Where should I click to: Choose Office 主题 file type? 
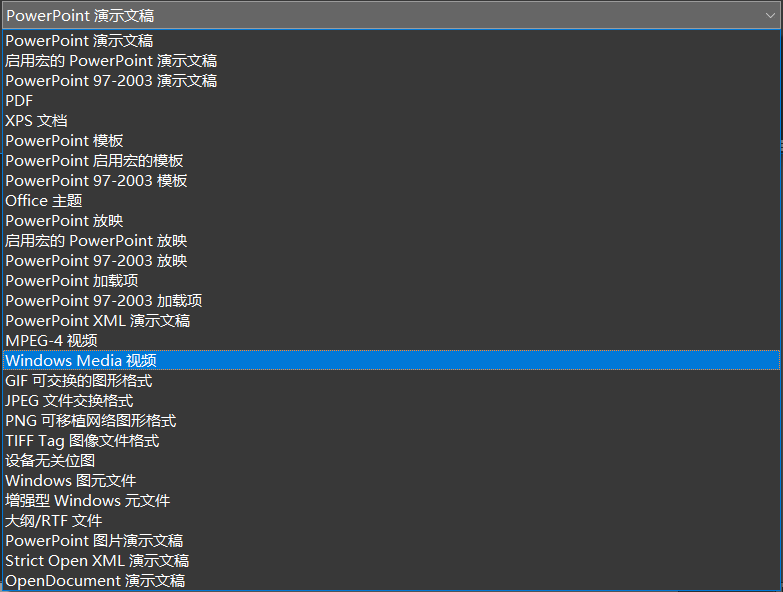pyautogui.click(x=391, y=201)
